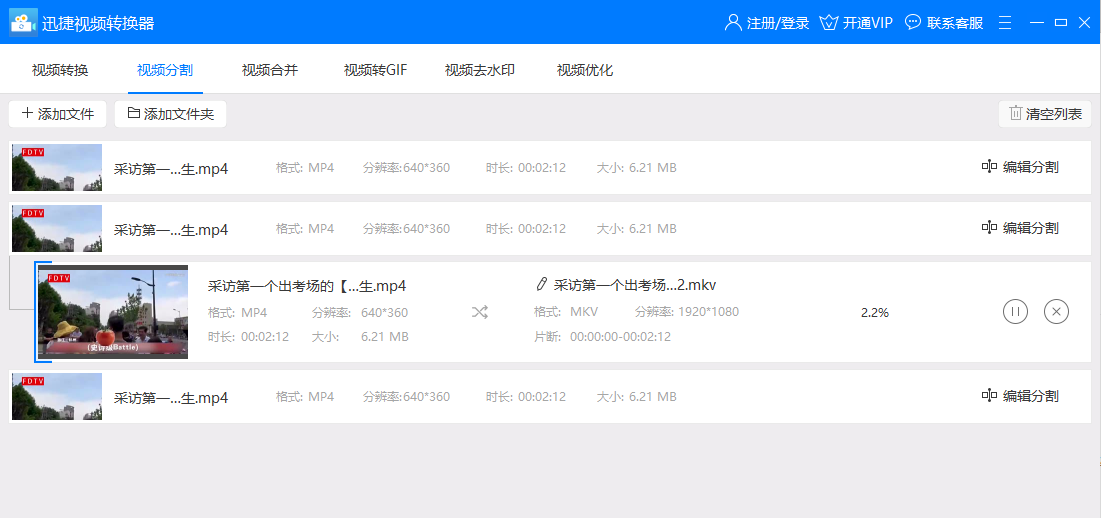Open the hamburger main menu in title bar
Image resolution: width=1101 pixels, height=518 pixels.
(1006, 22)
